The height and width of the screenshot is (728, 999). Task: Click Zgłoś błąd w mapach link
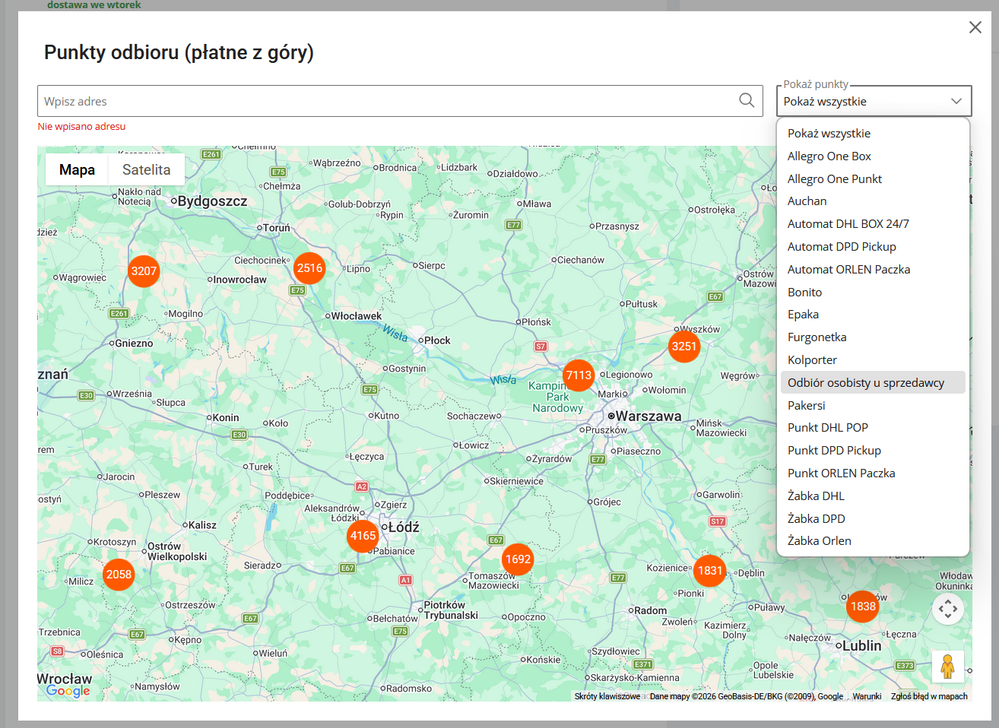929,696
